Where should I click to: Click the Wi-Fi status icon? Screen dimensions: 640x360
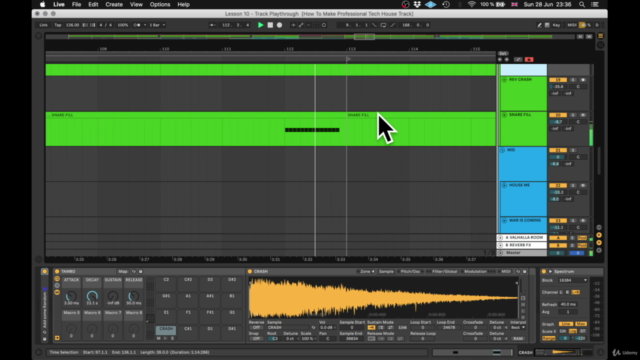471,4
